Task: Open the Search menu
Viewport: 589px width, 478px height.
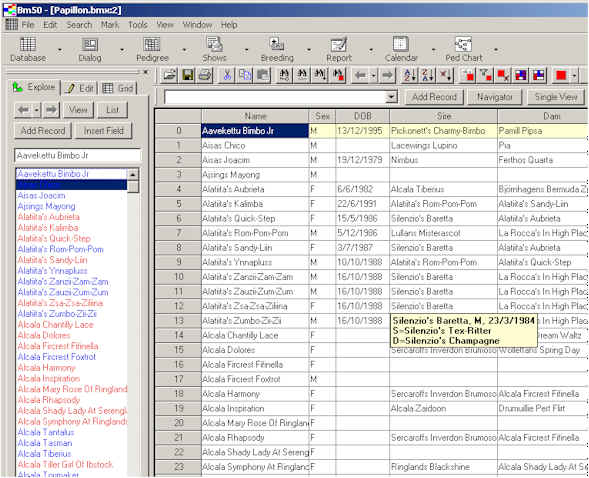Action: [79, 25]
